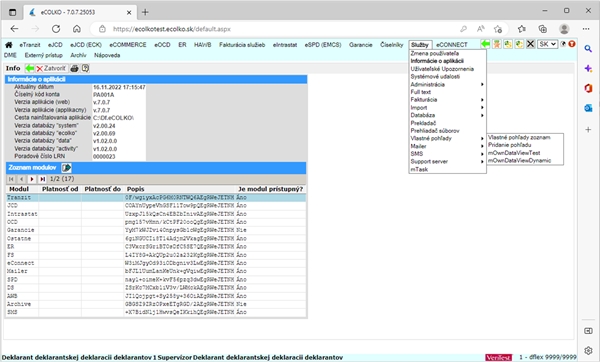Screen dimensions: 600x362
Task: Click PA001A account code value
Action: [x=104, y=95]
